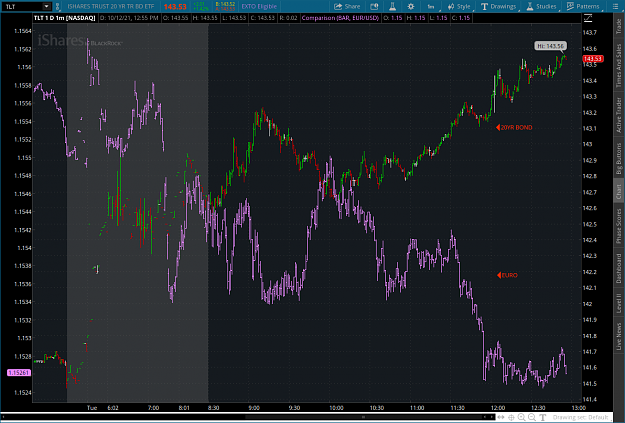Screen dimensions: 625x423
Task: Click the D: 10/12/21, 12:55 PM date readout
Action: click(x=129, y=18)
